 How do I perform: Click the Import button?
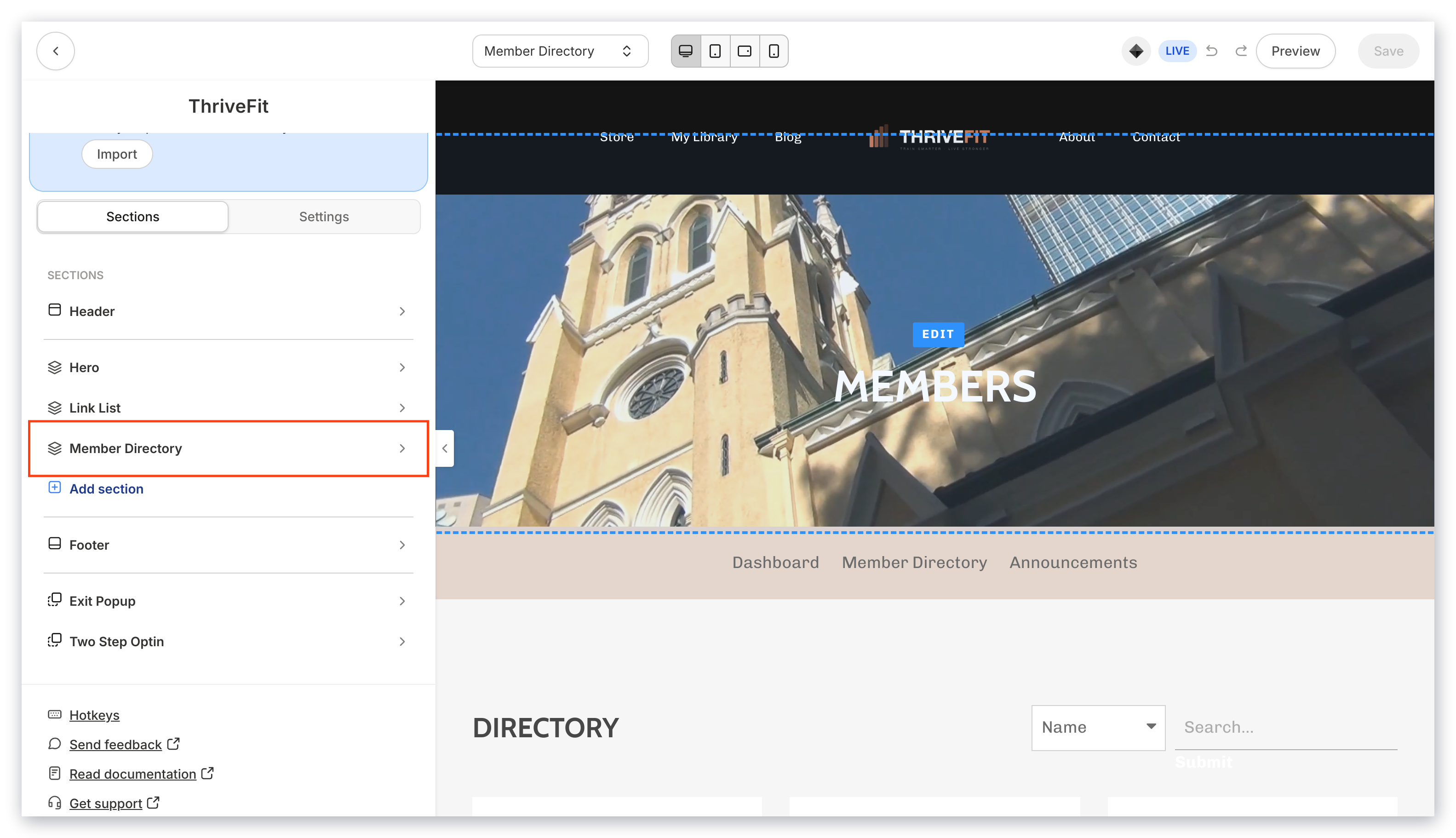click(117, 154)
